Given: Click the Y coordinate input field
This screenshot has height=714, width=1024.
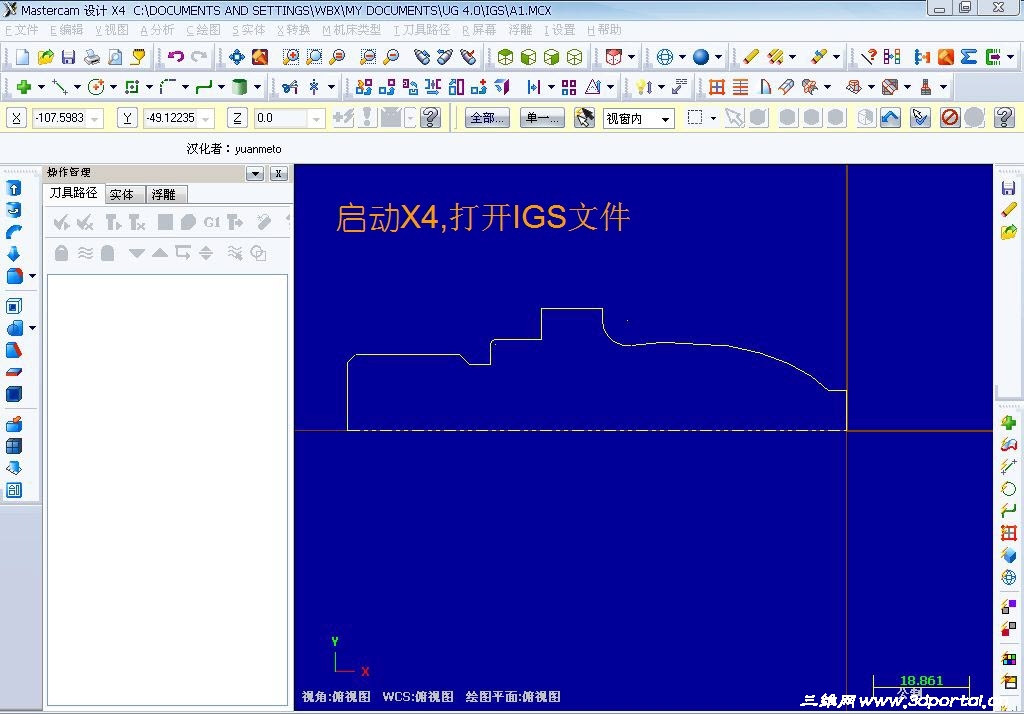Looking at the screenshot, I should tap(178, 118).
